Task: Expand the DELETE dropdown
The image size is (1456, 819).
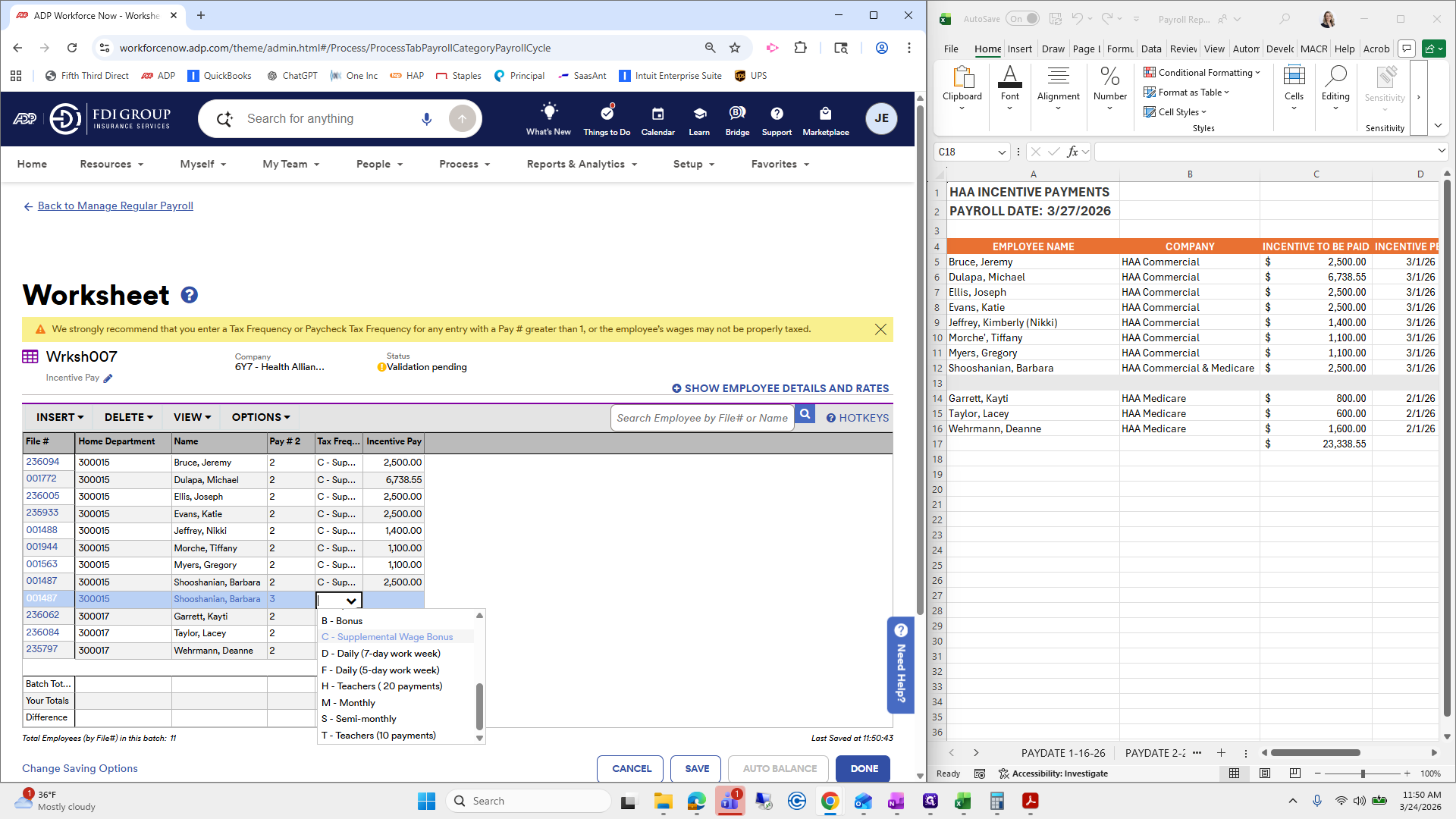Action: click(x=127, y=417)
